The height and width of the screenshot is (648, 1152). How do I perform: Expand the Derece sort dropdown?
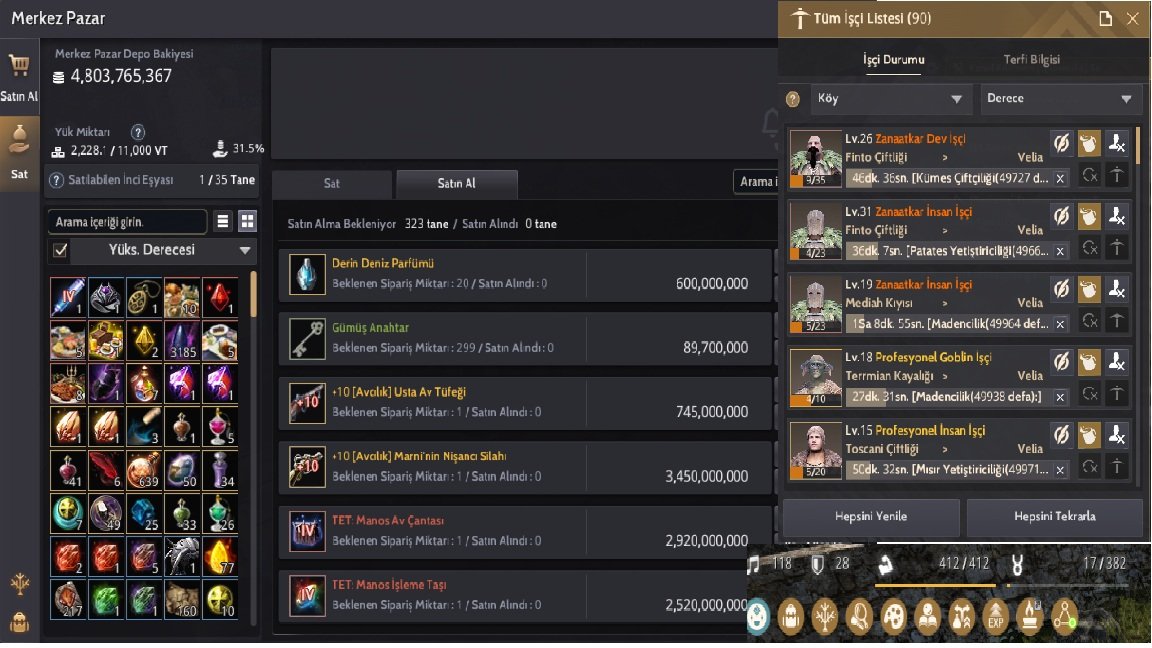[1061, 98]
